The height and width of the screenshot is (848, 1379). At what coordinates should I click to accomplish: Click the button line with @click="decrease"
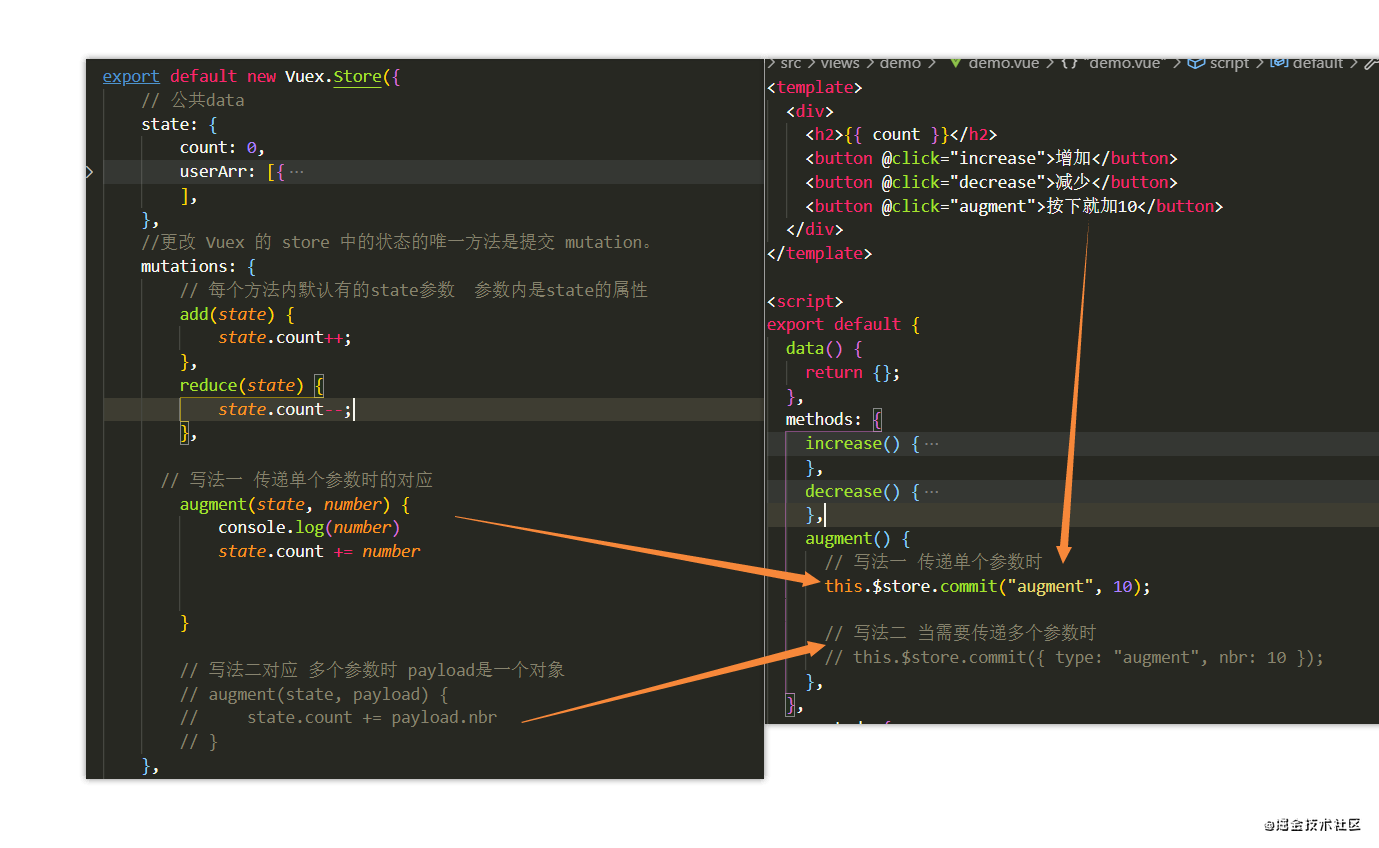pos(992,183)
